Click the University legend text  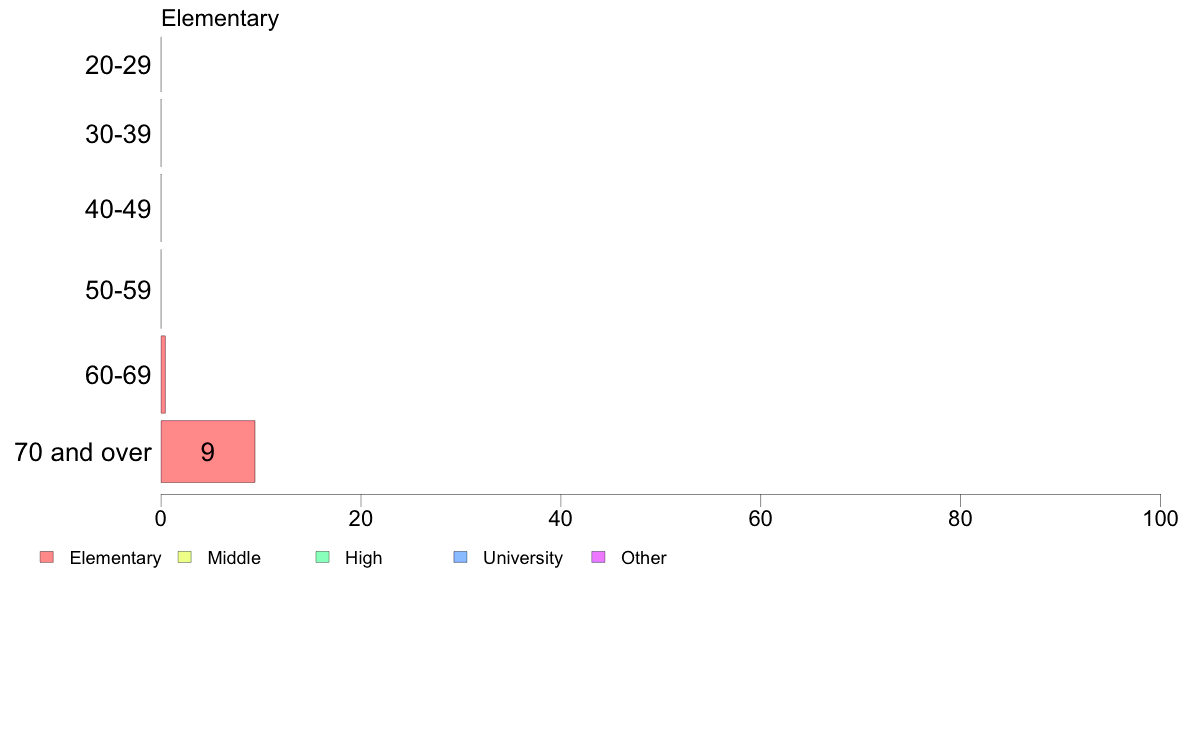[x=523, y=558]
